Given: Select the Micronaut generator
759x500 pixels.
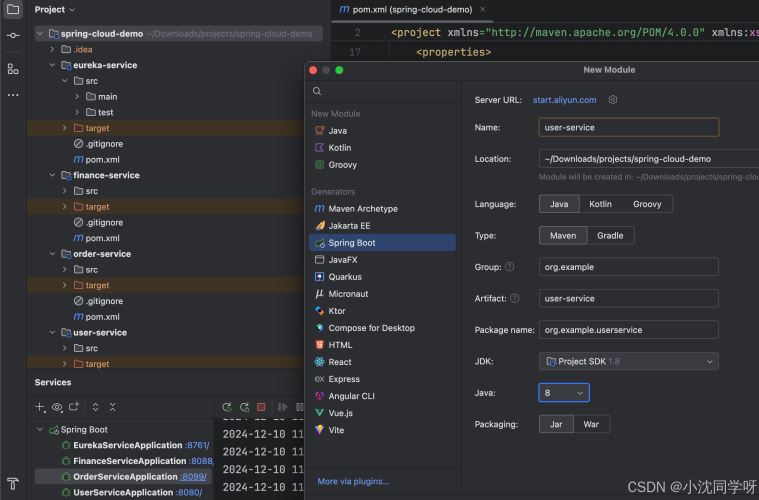Looking at the screenshot, I should pos(382,294).
